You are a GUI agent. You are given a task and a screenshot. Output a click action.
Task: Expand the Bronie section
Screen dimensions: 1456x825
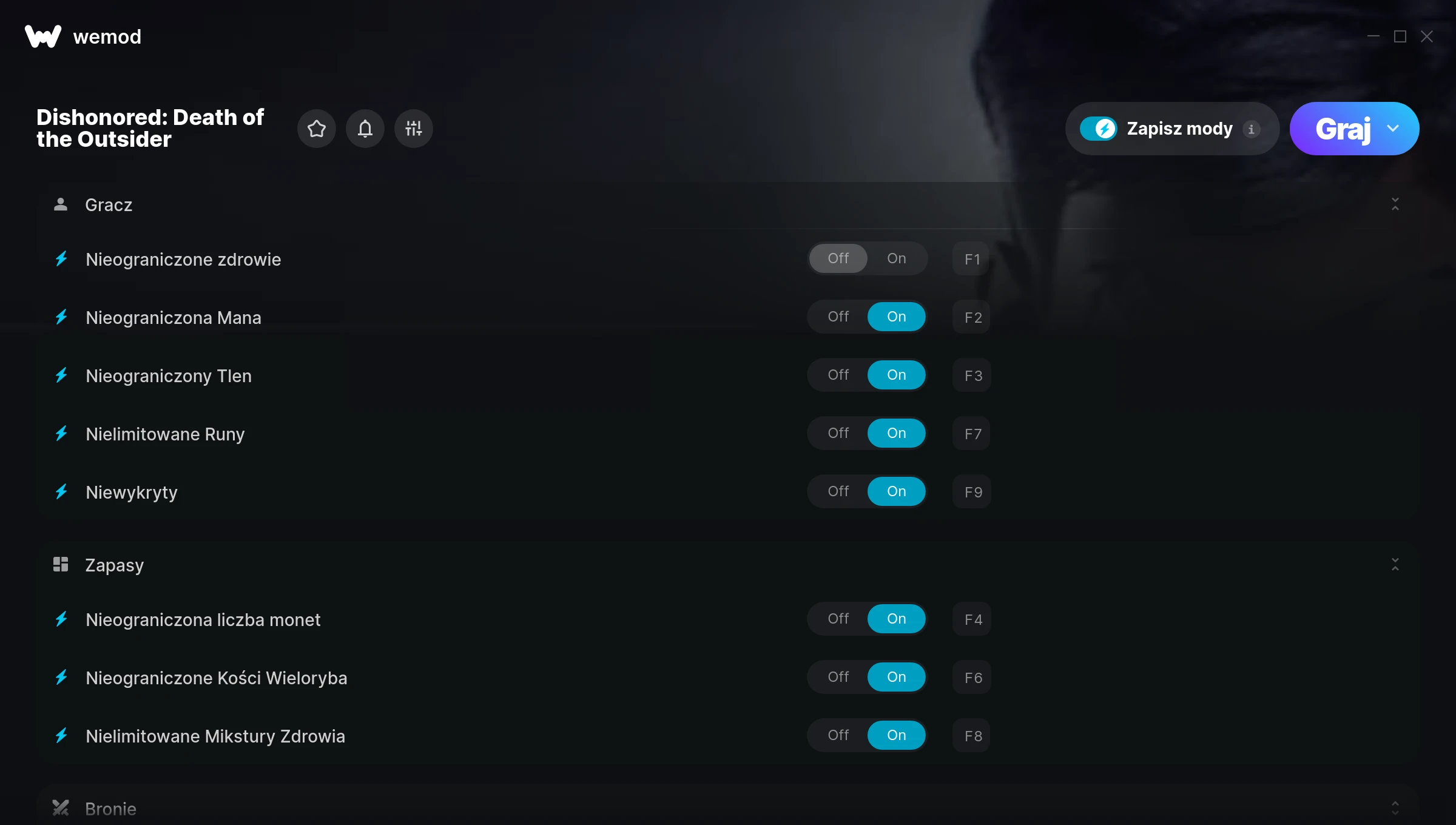coord(1395,808)
